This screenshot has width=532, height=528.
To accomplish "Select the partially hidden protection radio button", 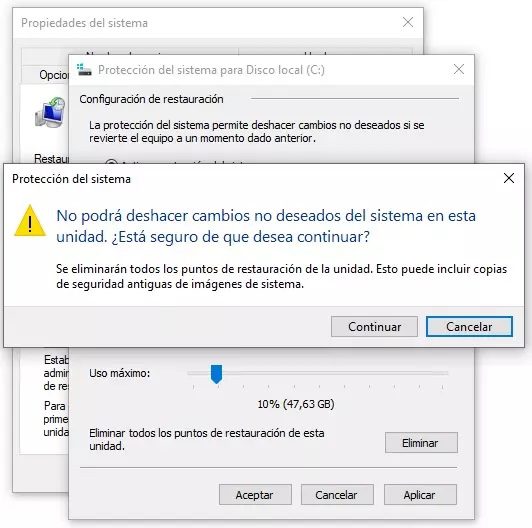I will click(x=111, y=162).
